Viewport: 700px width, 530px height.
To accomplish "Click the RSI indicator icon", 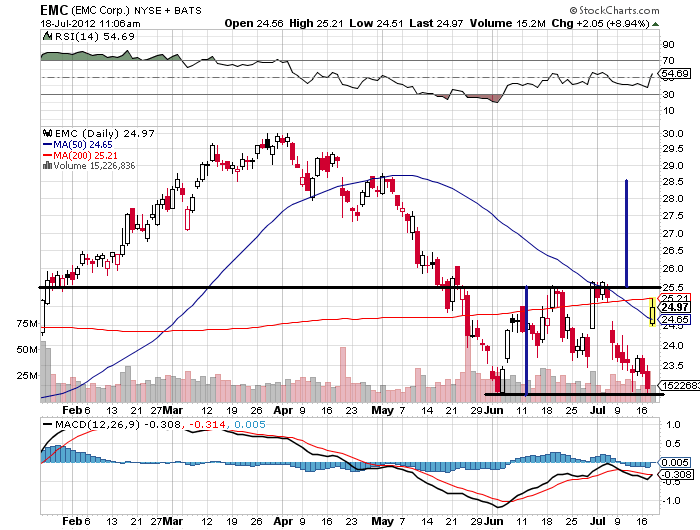I will pos(47,36).
